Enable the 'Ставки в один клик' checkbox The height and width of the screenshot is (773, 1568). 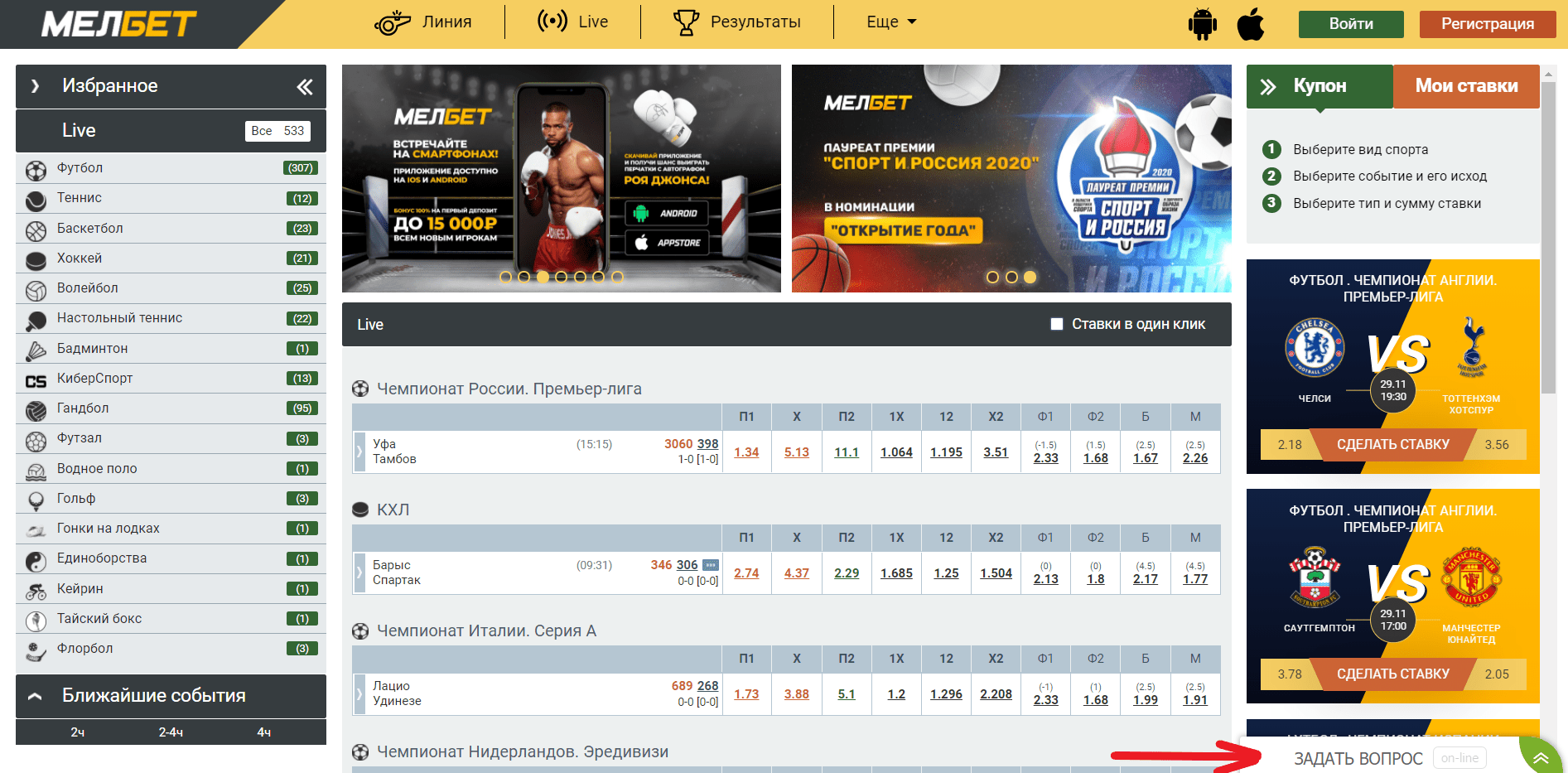point(1057,324)
